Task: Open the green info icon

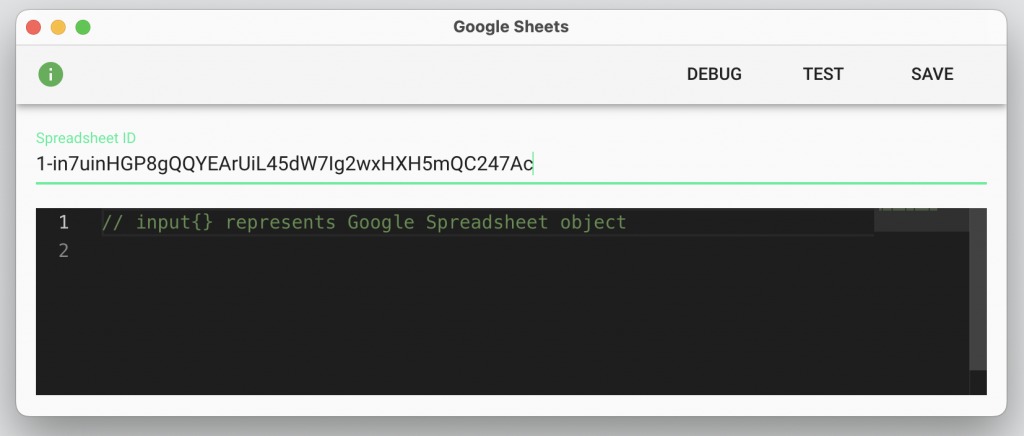Action: (50, 74)
